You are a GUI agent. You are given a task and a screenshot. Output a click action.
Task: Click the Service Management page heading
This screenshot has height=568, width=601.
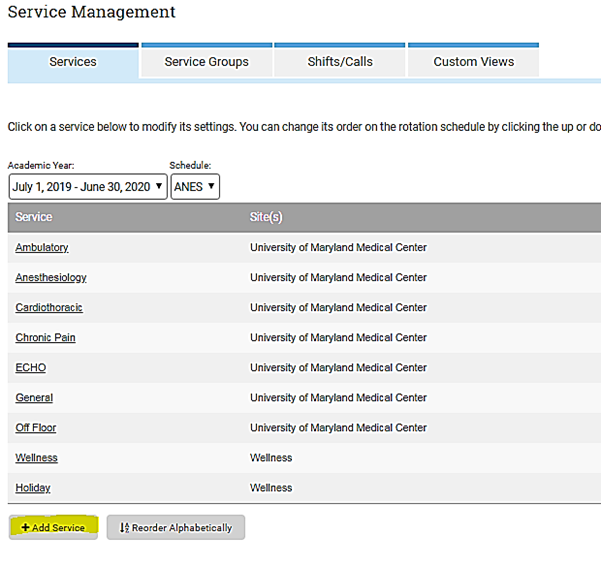pyautogui.click(x=92, y=12)
